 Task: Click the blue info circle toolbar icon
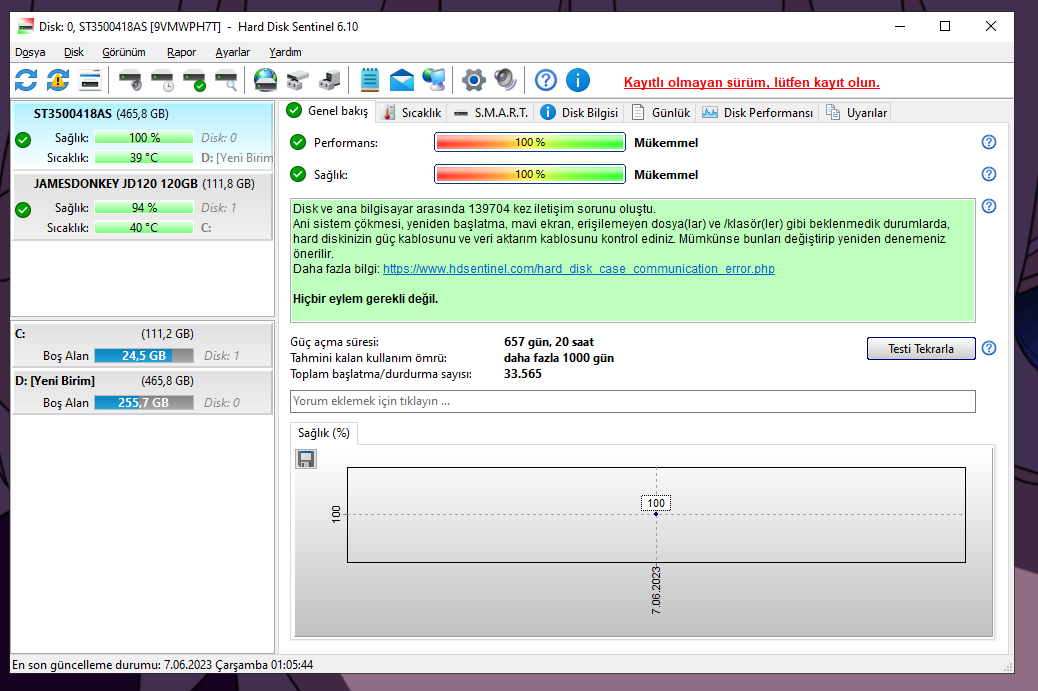point(577,81)
